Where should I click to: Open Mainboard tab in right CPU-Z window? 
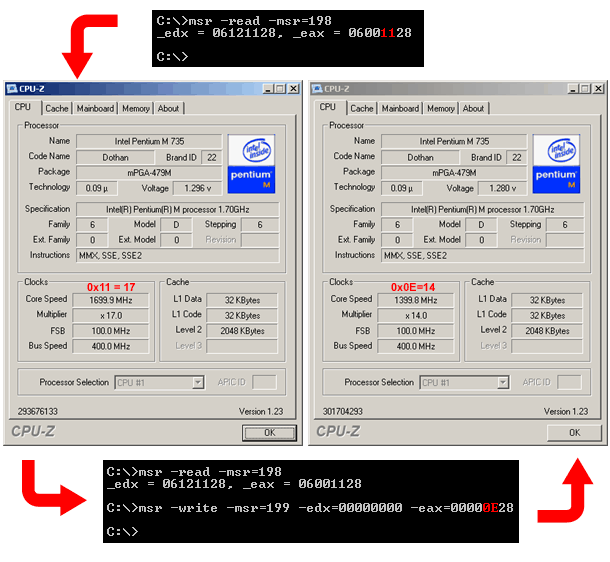(x=400, y=109)
